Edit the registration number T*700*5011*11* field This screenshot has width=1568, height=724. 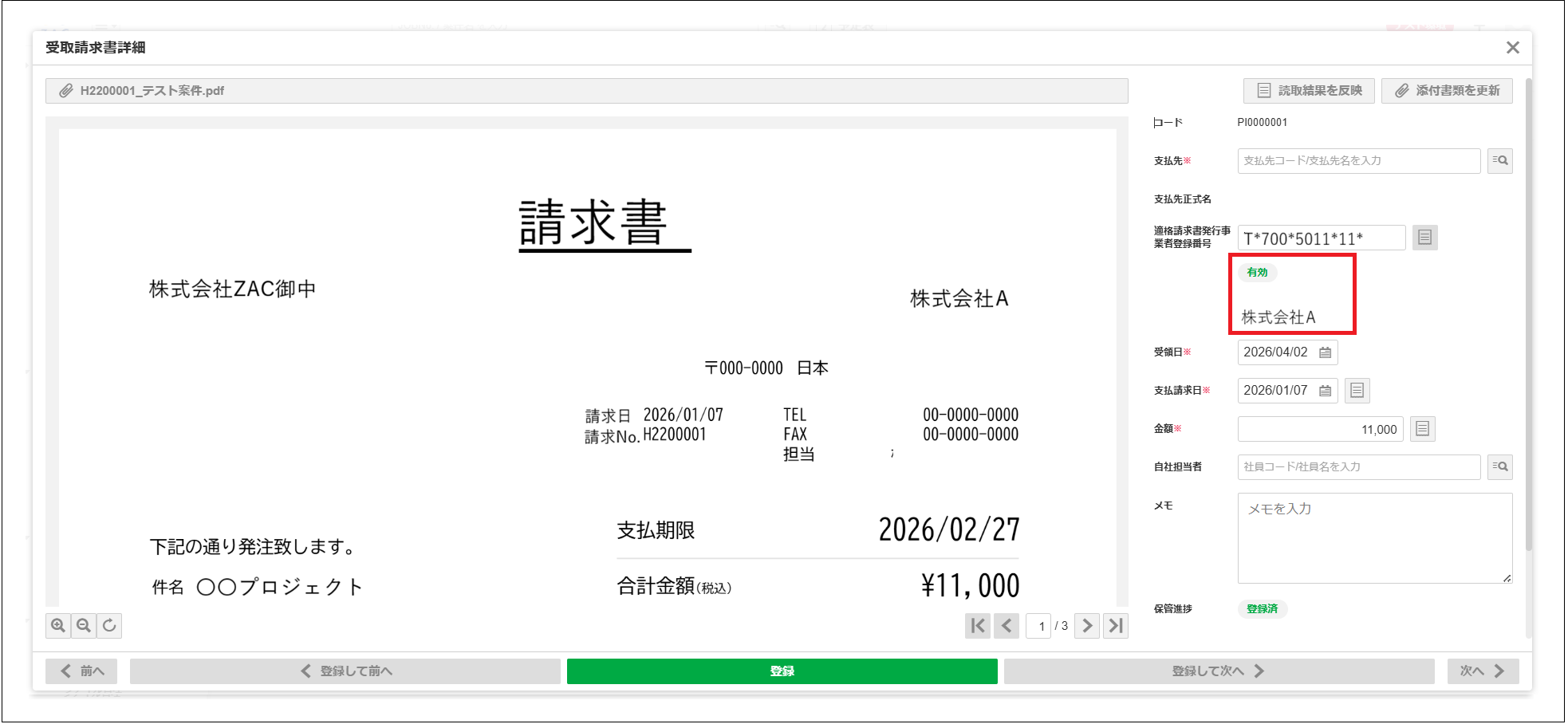1322,238
